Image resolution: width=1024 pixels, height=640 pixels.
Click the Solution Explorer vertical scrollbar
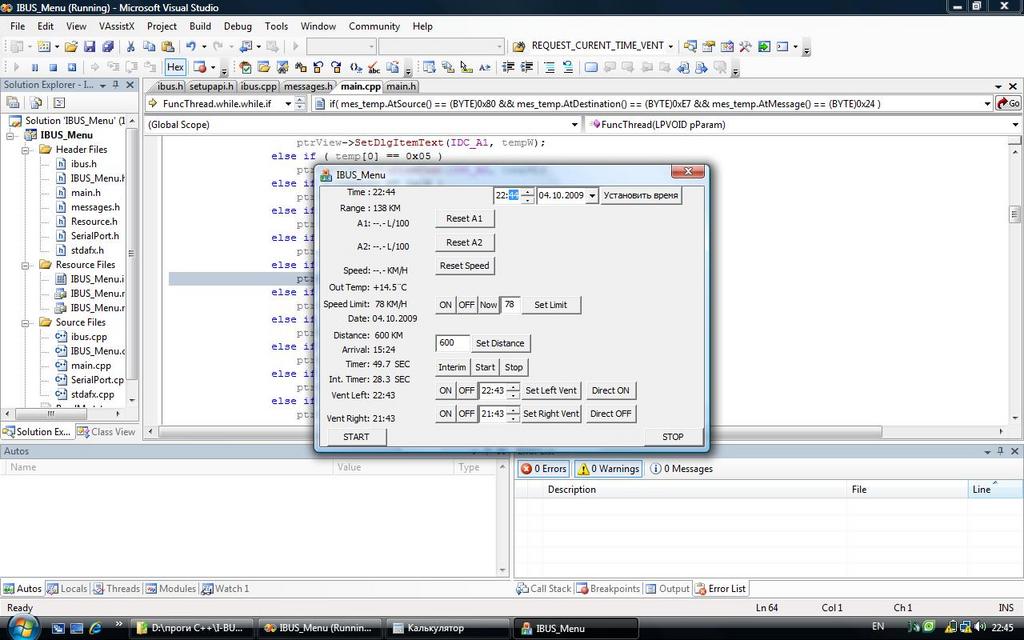coord(133,260)
